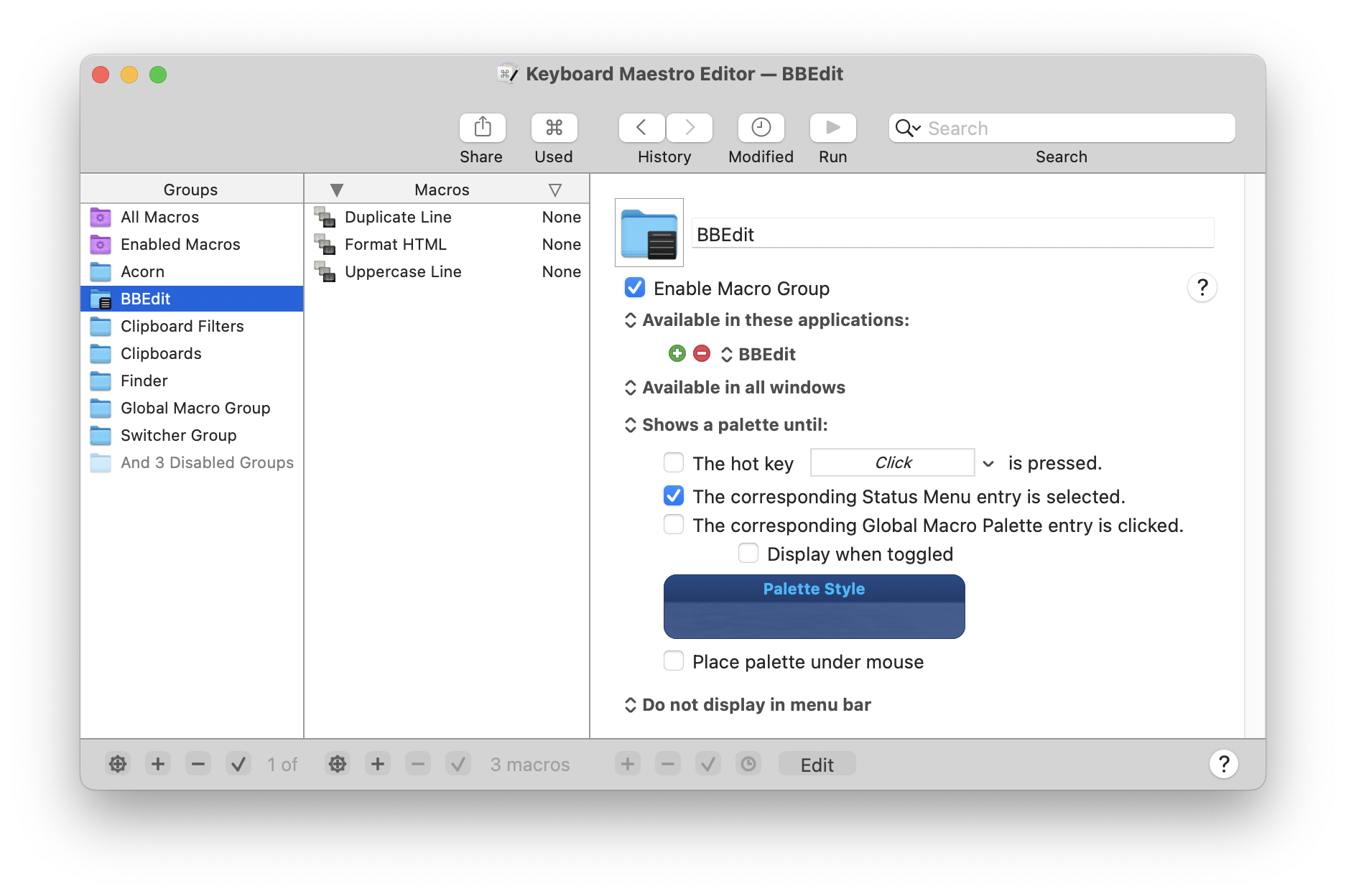Viewport: 1346px width, 896px height.
Task: Check Place palette under mouse
Action: point(674,661)
